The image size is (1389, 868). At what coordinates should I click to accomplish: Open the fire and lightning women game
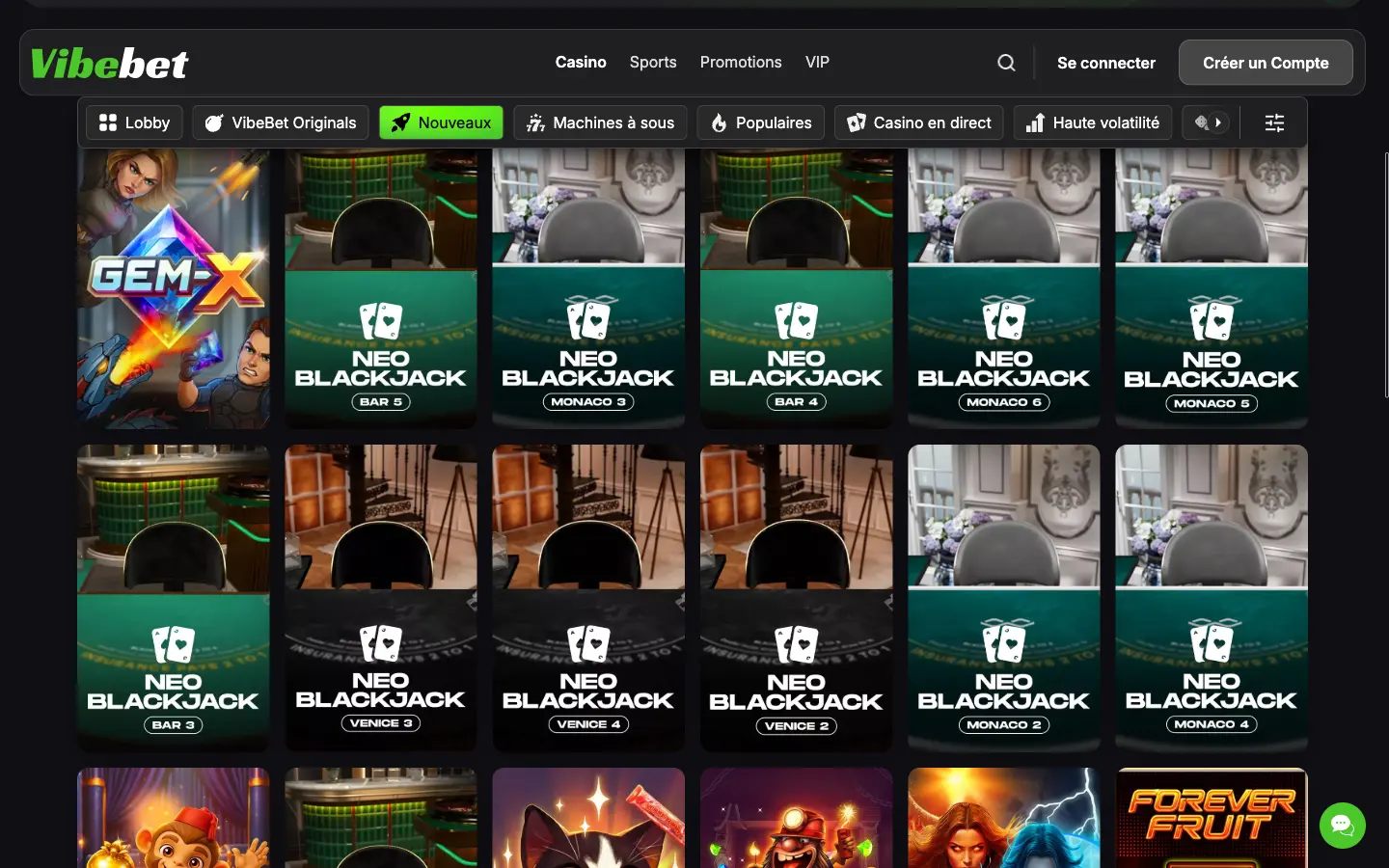tap(1004, 818)
